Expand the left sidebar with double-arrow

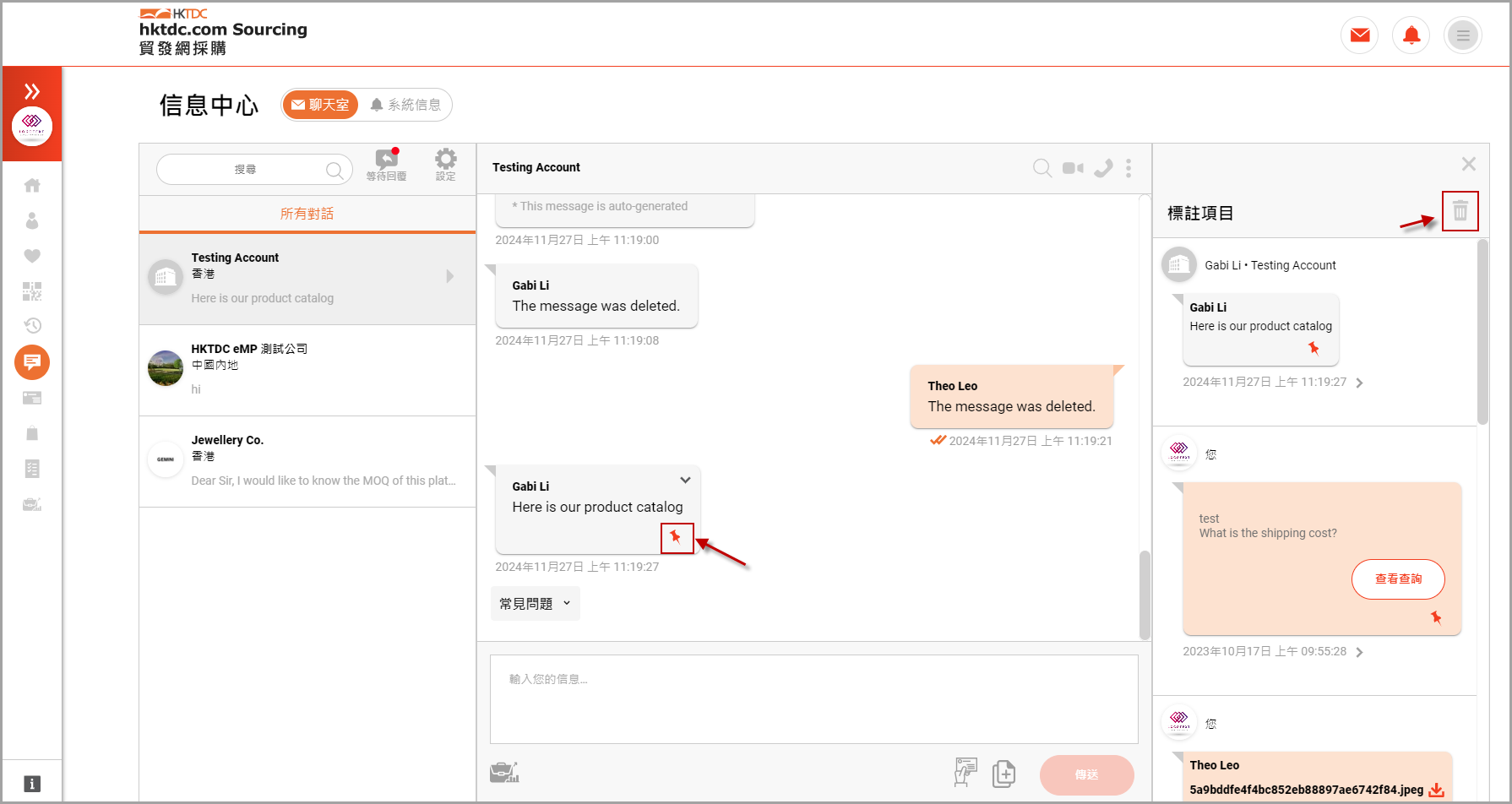point(32,91)
